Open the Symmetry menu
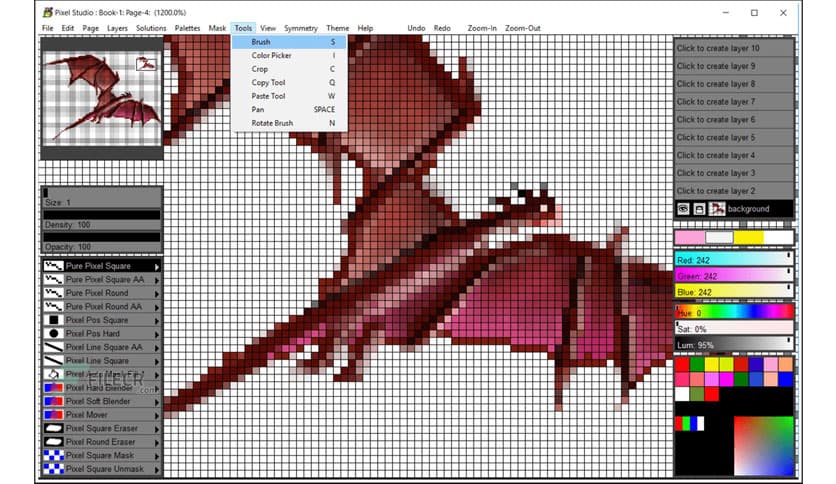This screenshot has width=836, height=484. pyautogui.click(x=301, y=28)
